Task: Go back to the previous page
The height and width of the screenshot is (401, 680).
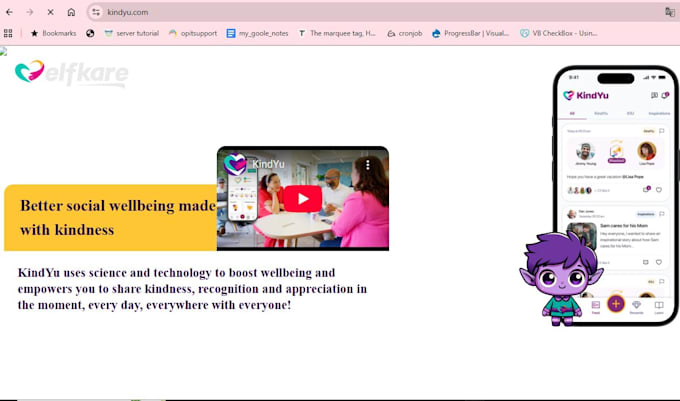Action: point(9,12)
